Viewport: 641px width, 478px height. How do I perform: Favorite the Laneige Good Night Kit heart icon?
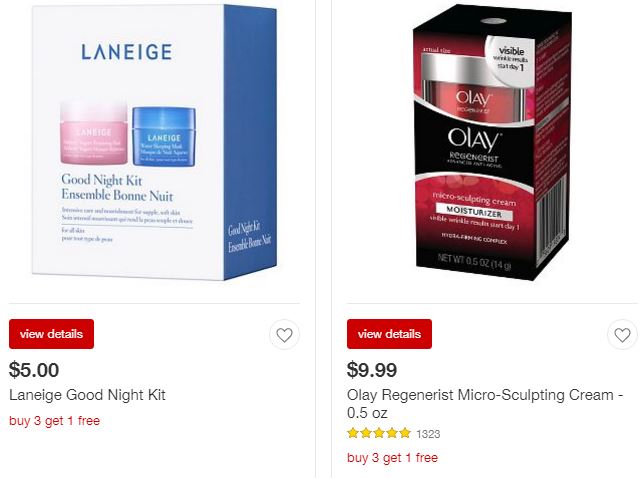pyautogui.click(x=284, y=334)
